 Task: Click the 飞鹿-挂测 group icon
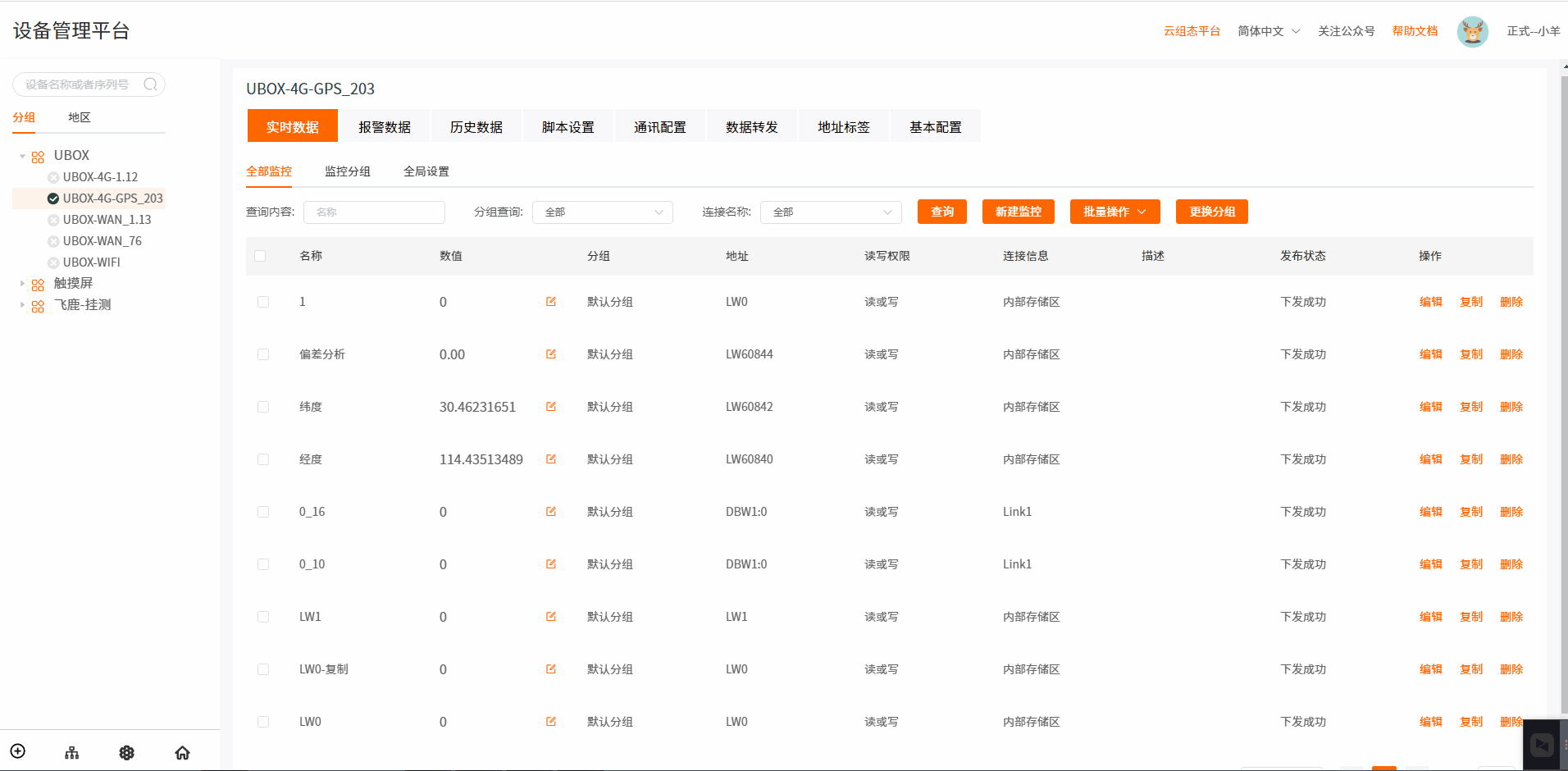[x=38, y=306]
